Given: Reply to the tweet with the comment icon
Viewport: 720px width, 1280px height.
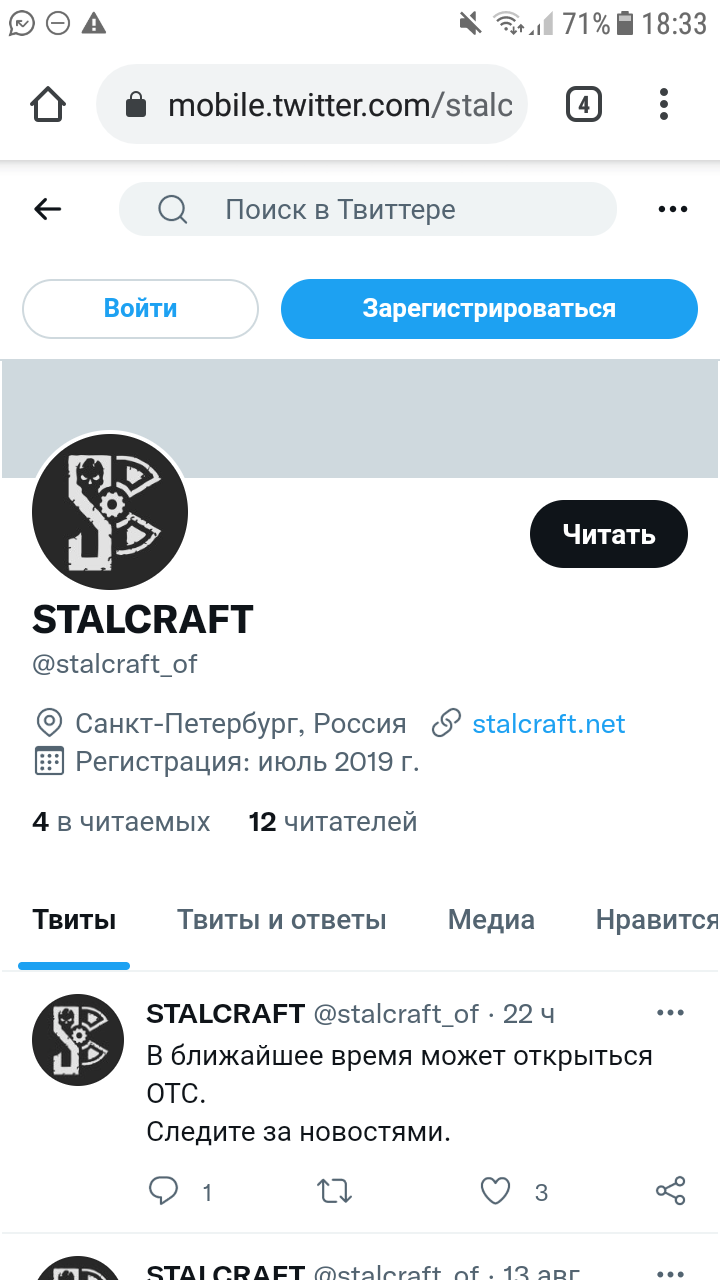Looking at the screenshot, I should [163, 1190].
